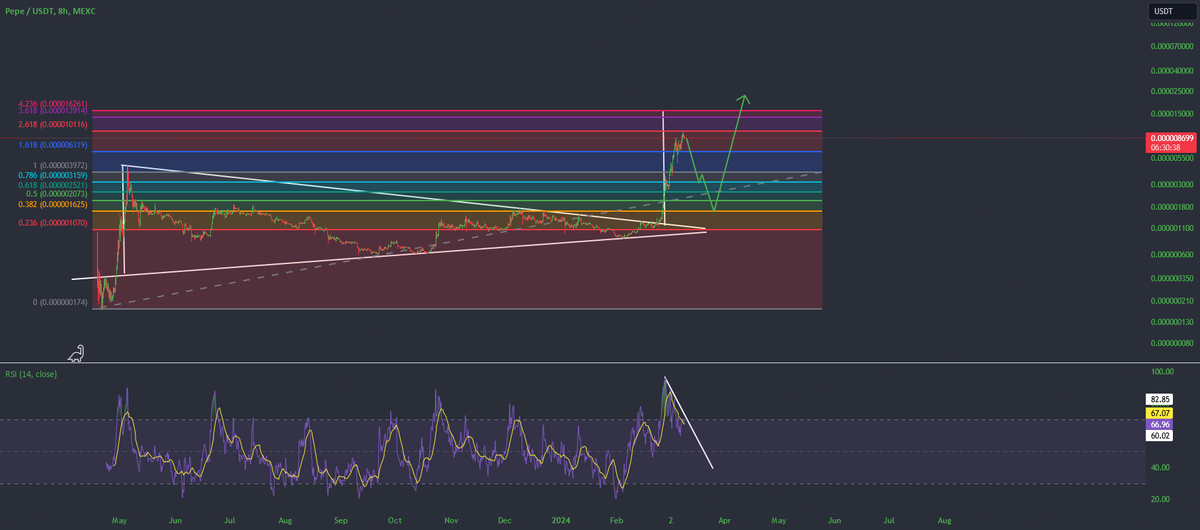Click the Apr label on time axis
This screenshot has width=1200, height=530.
pyautogui.click(x=724, y=521)
